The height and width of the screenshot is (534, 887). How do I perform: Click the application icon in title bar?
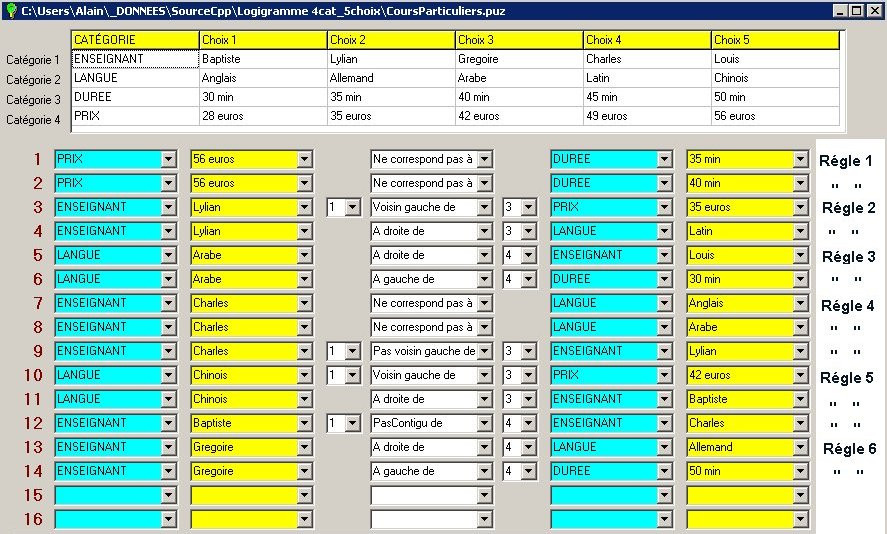click(x=11, y=10)
